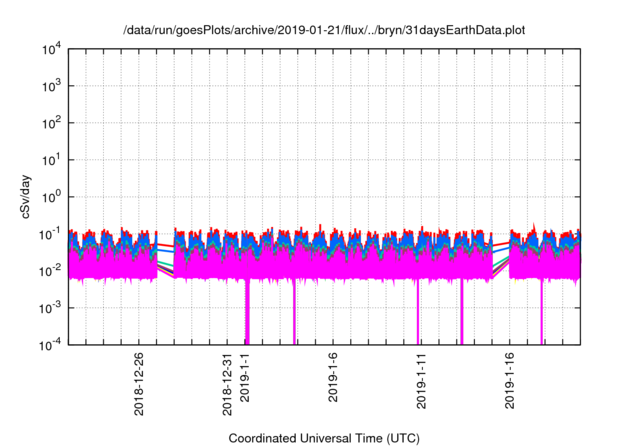Click the 10^-4 y-axis tick label
The height and width of the screenshot is (448, 640).
point(51,346)
